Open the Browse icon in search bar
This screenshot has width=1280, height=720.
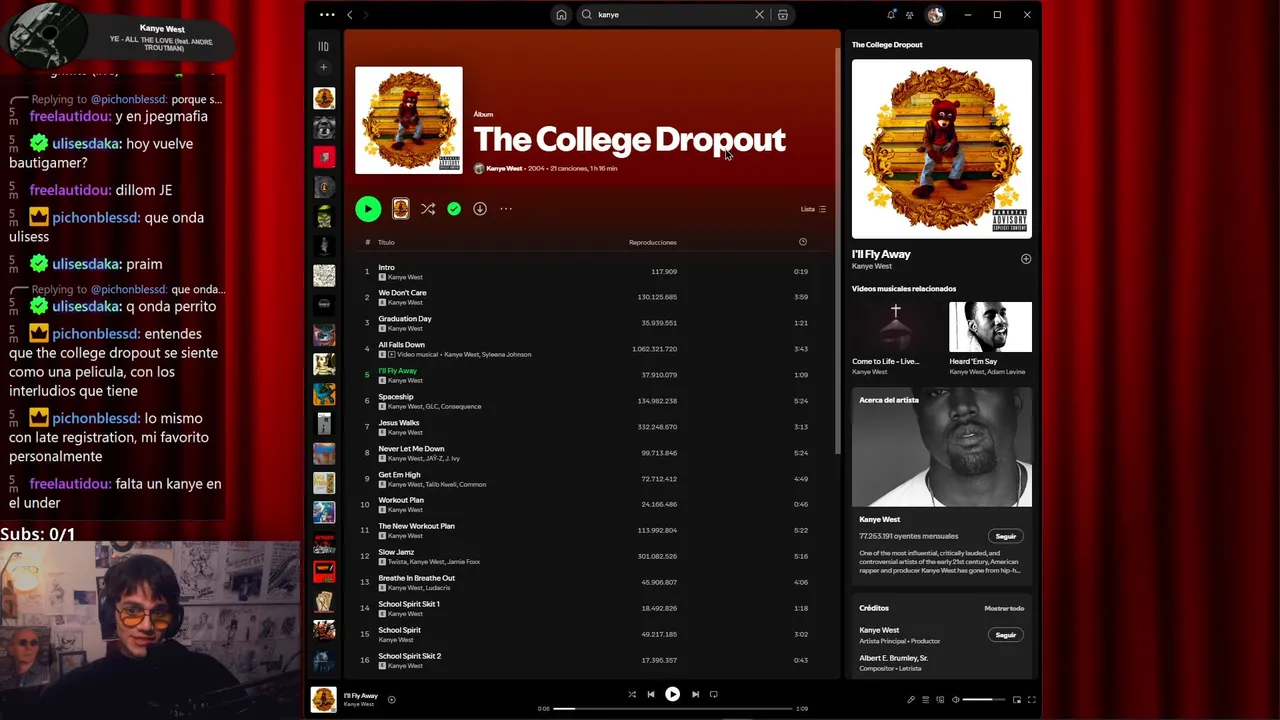tap(783, 15)
